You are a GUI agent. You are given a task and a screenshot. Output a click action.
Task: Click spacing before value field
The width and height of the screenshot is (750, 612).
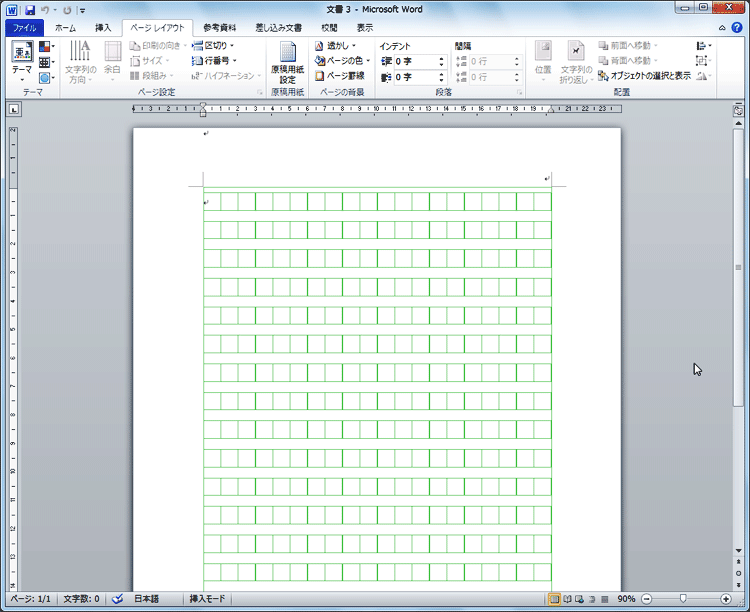[x=490, y=61]
